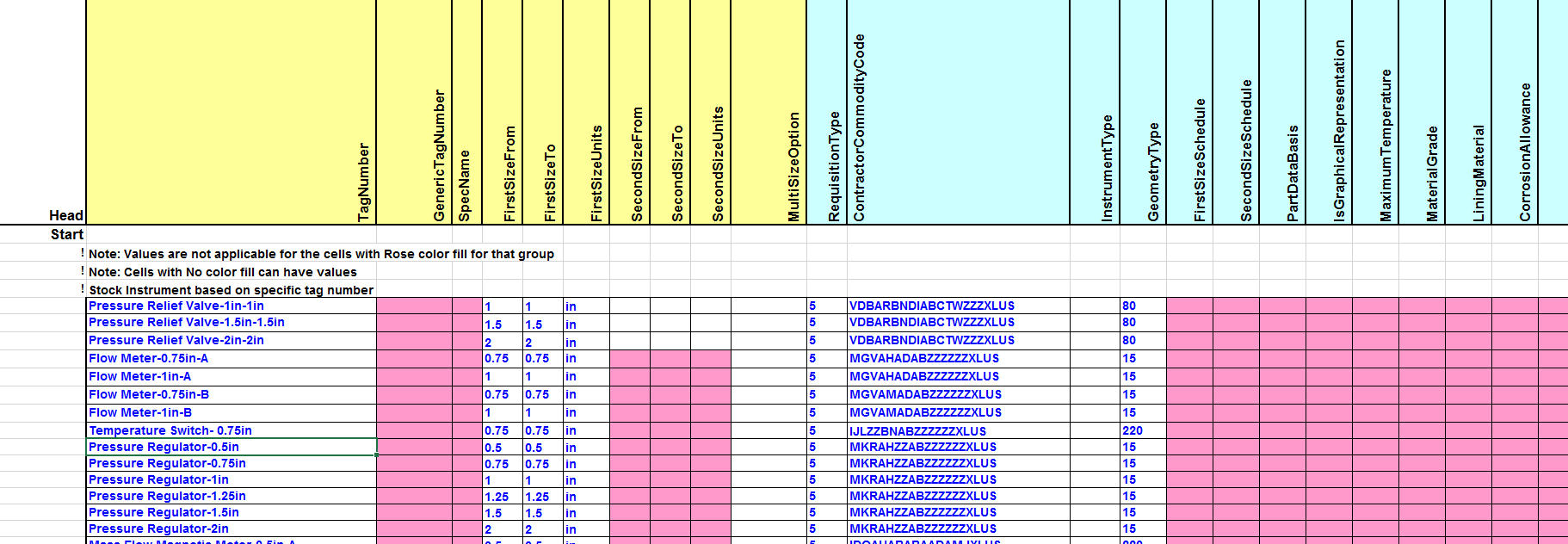This screenshot has height=544, width=1568.
Task: Select the GeometryType header cell
Action: [x=1143, y=112]
